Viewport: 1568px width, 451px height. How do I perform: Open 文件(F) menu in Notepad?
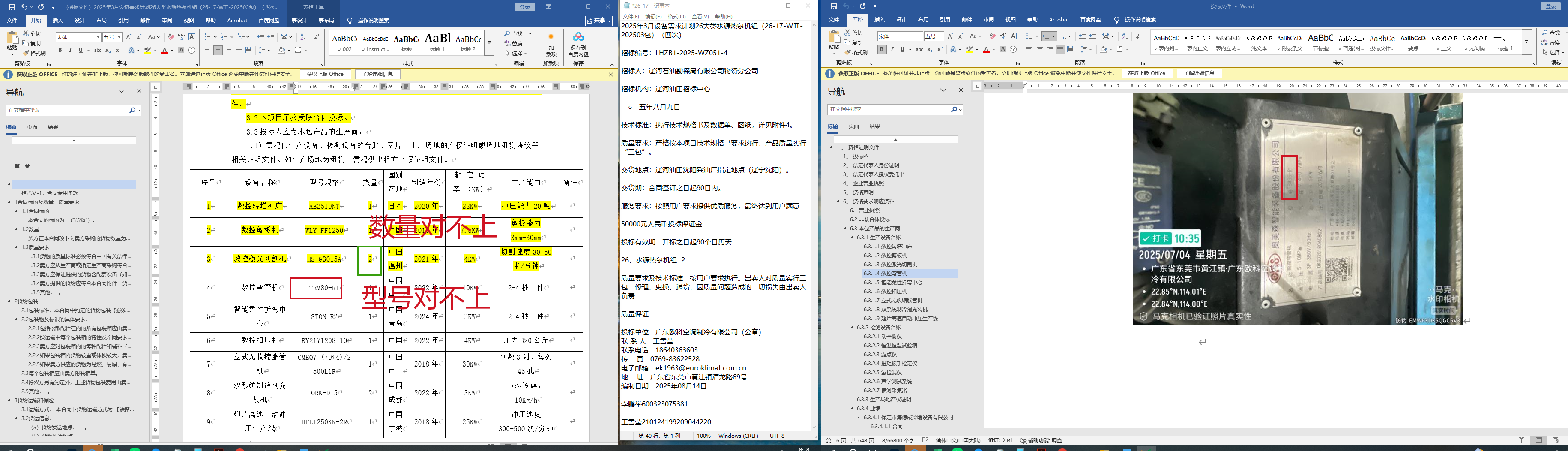(x=631, y=16)
